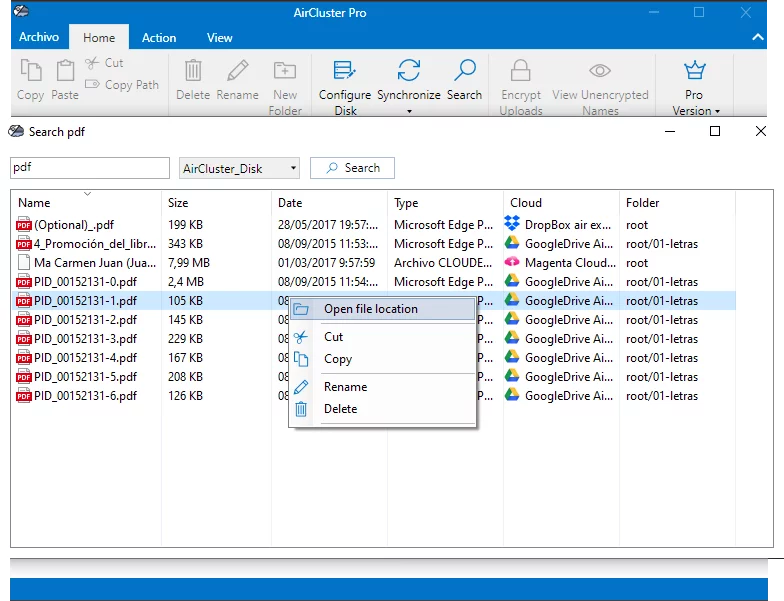Open the AirCluster_Disk dropdown
The width and height of the screenshot is (784, 601).
[x=240, y=168]
